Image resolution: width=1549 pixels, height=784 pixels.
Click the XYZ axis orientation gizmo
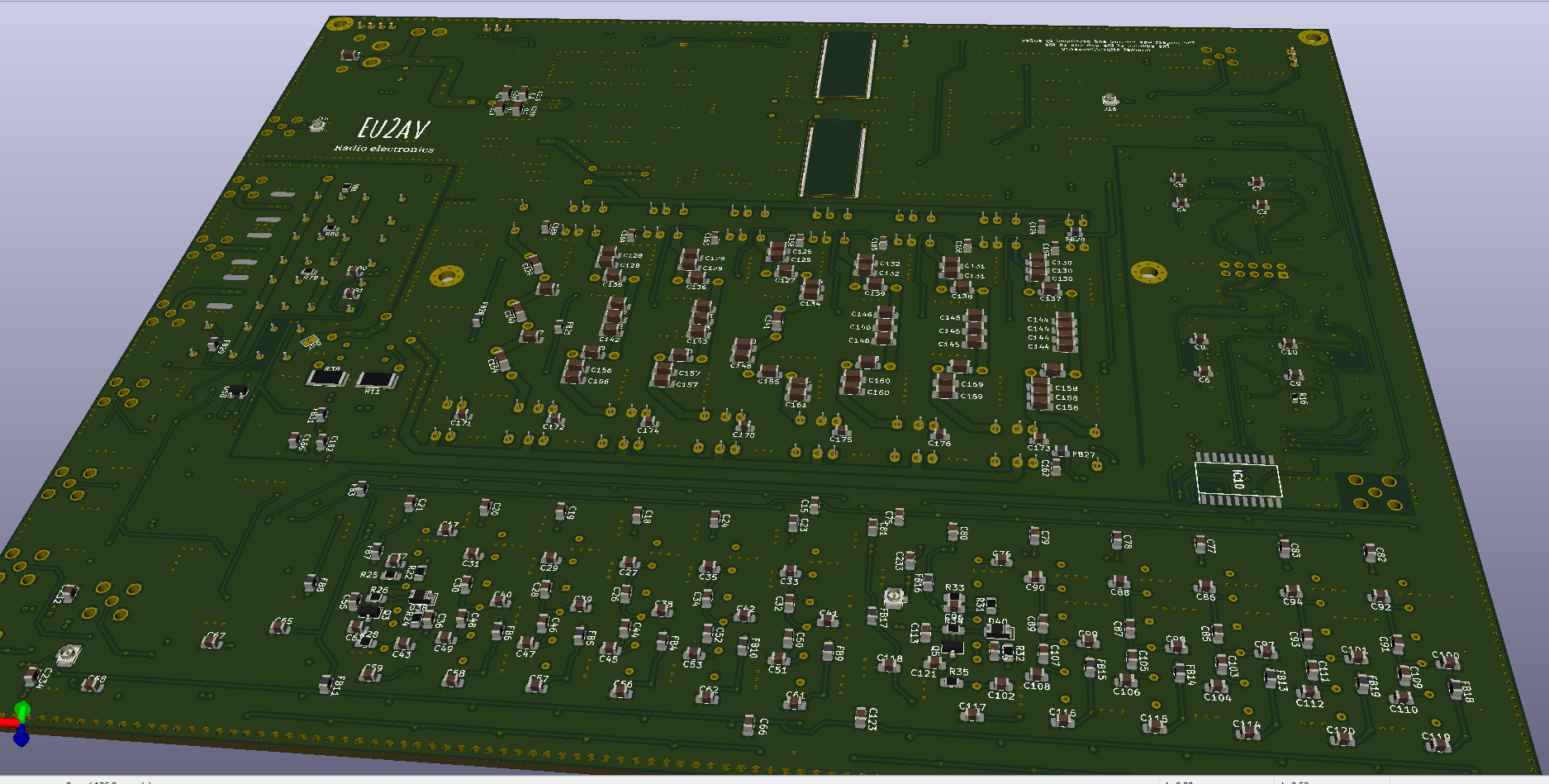point(20,723)
